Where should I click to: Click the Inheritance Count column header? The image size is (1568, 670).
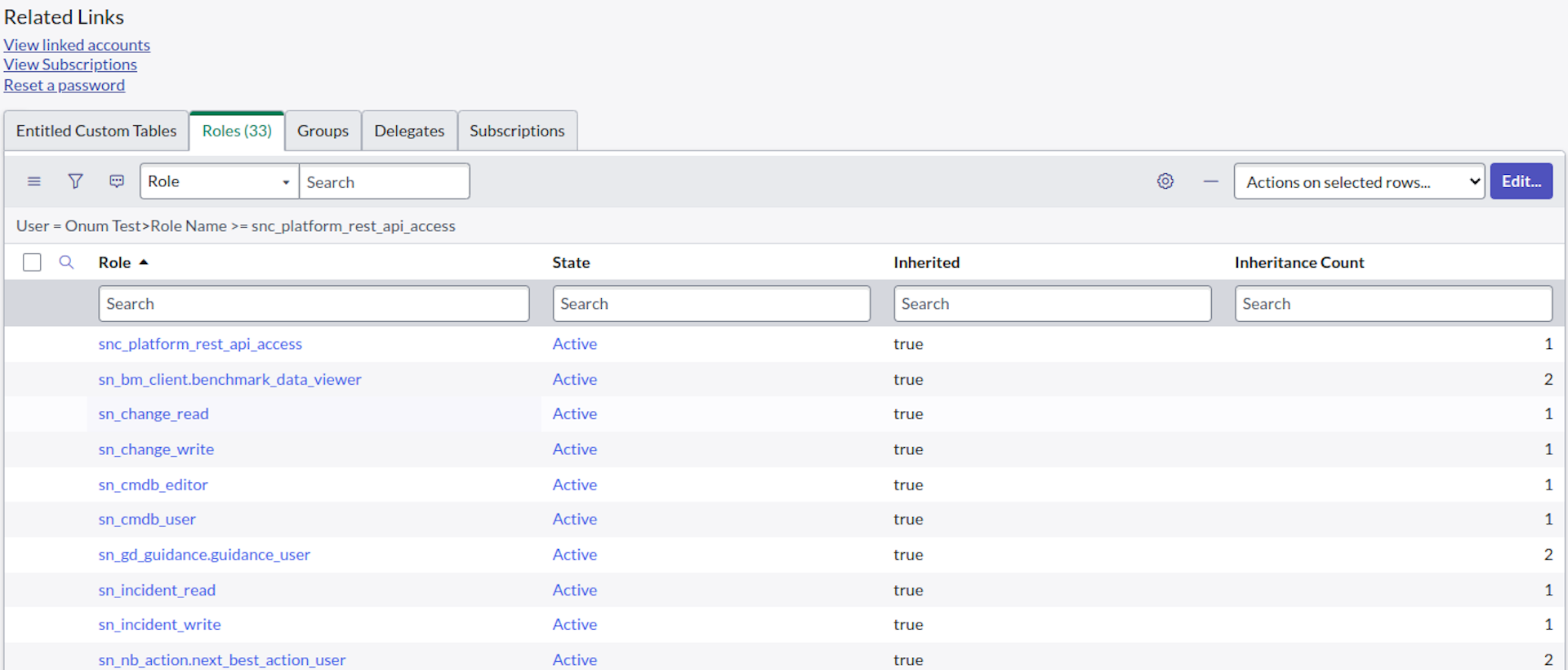[1299, 262]
